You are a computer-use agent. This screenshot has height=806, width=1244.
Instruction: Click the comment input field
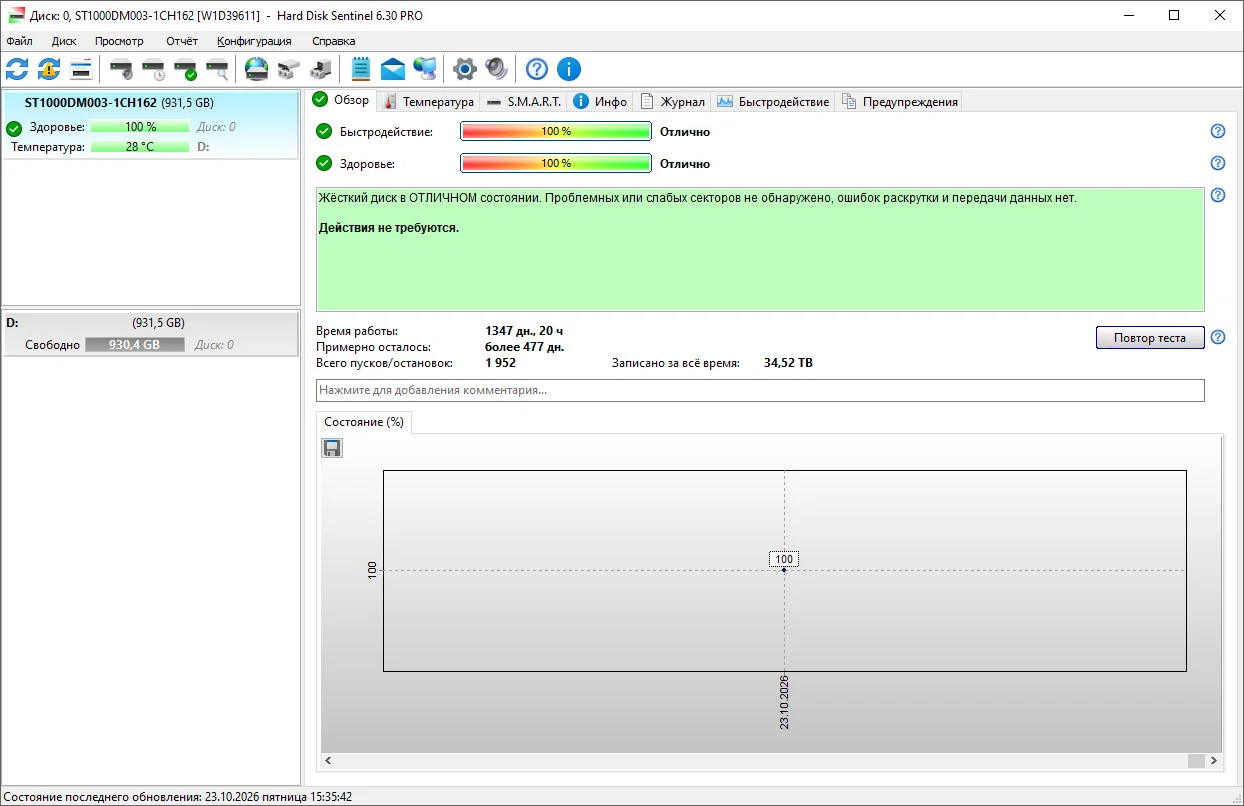click(x=760, y=390)
